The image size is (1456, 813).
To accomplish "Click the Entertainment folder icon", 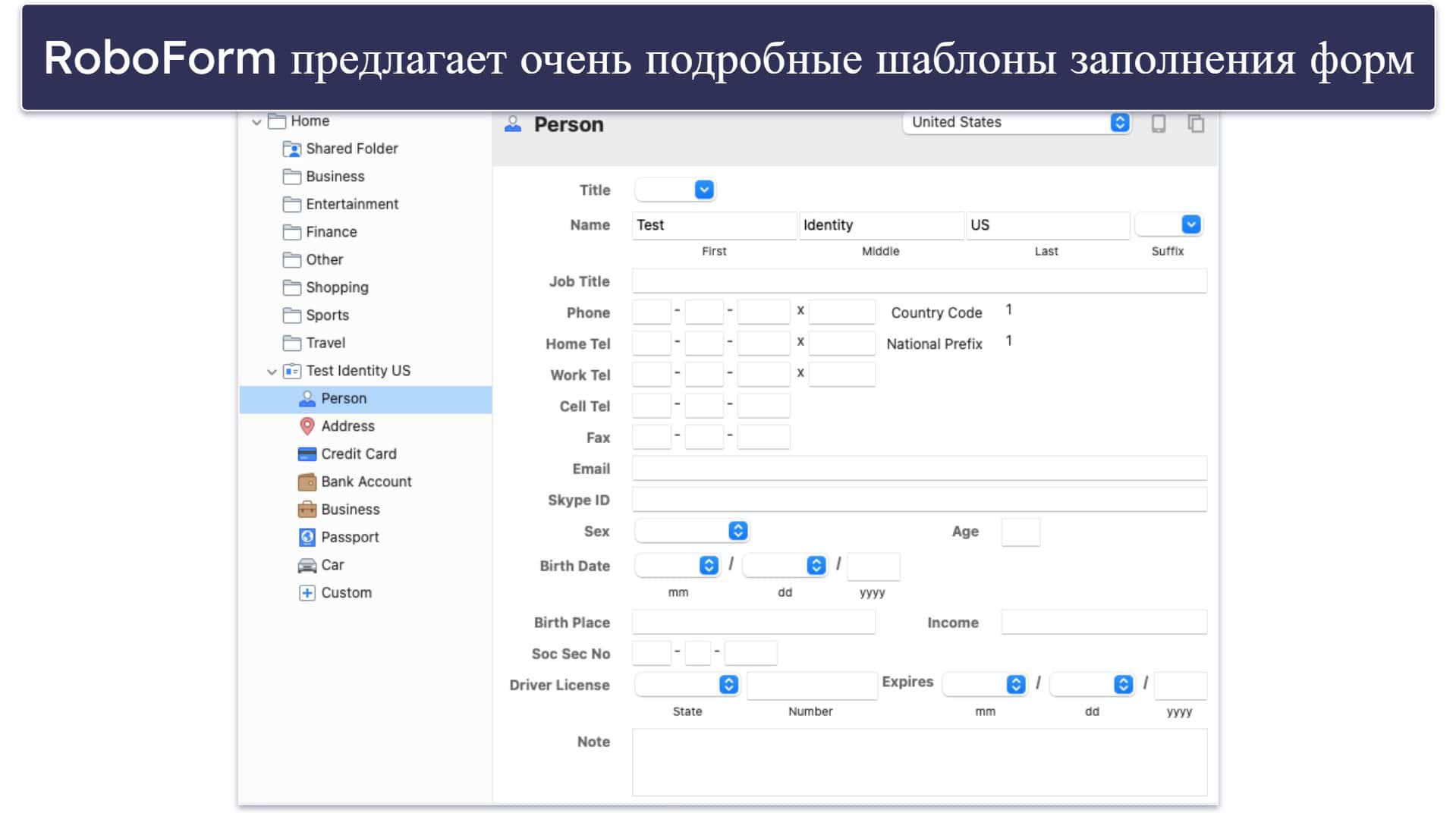I will click(292, 204).
